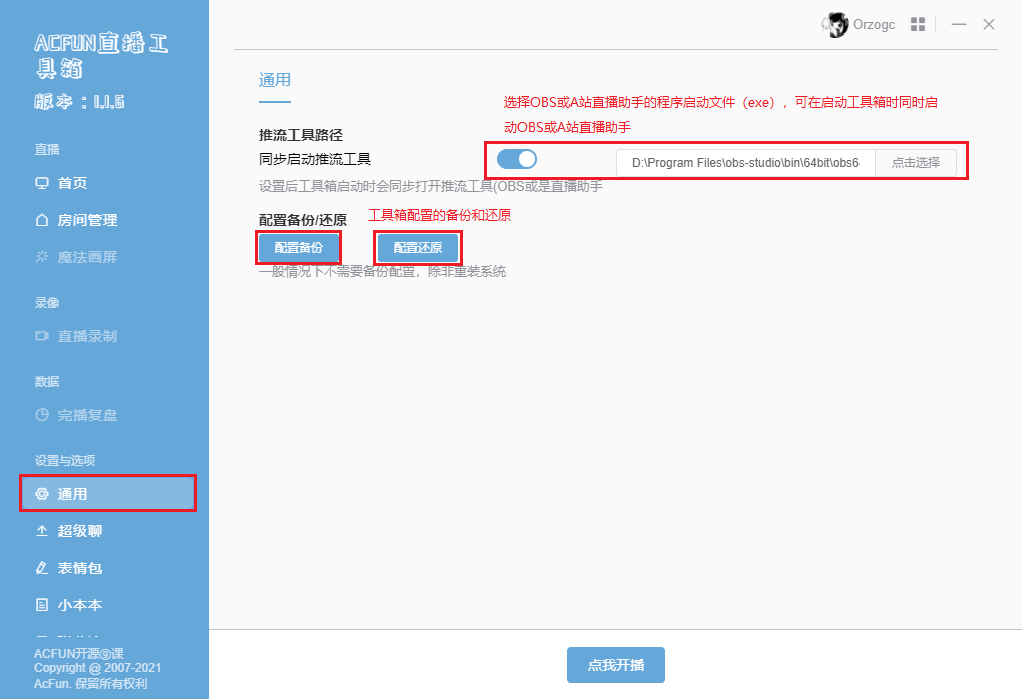Screen dimensions: 1022x699
Task: Select 完播复盘 in the sidebar
Action: tap(108, 415)
